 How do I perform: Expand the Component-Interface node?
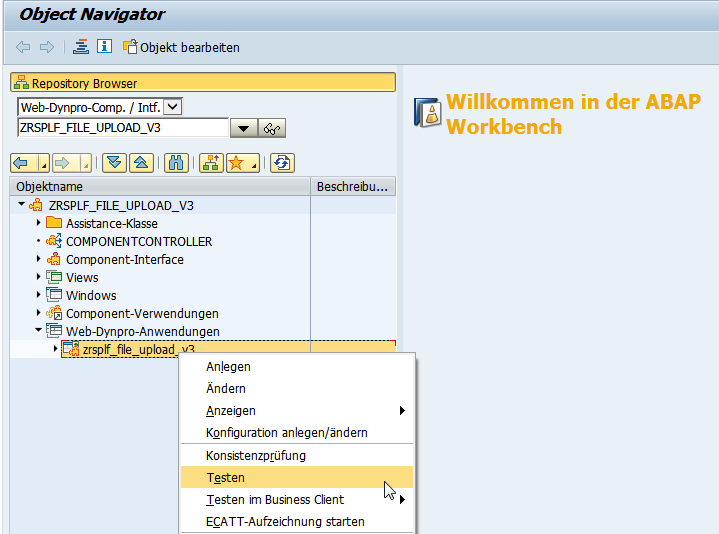click(x=39, y=259)
